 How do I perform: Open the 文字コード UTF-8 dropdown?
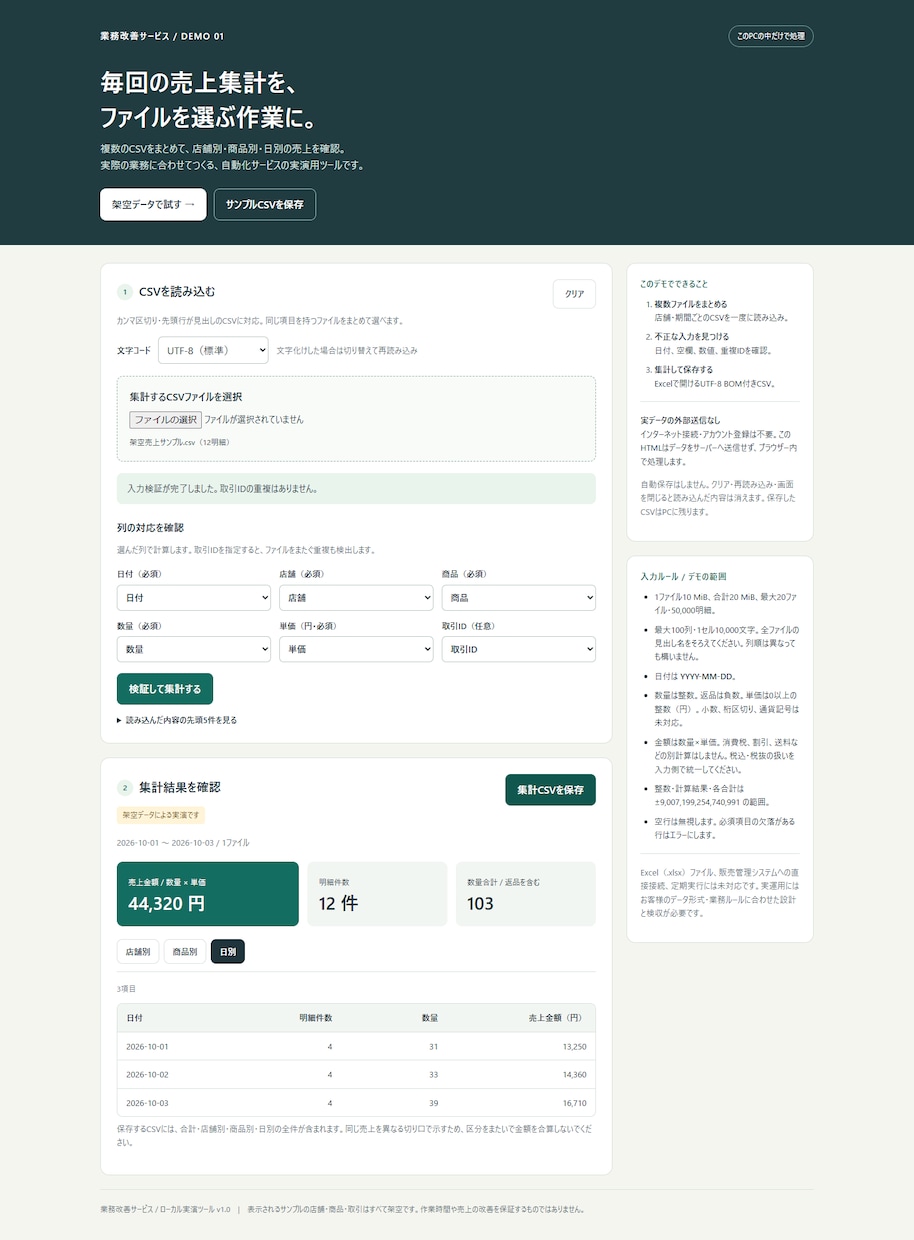click(x=213, y=350)
